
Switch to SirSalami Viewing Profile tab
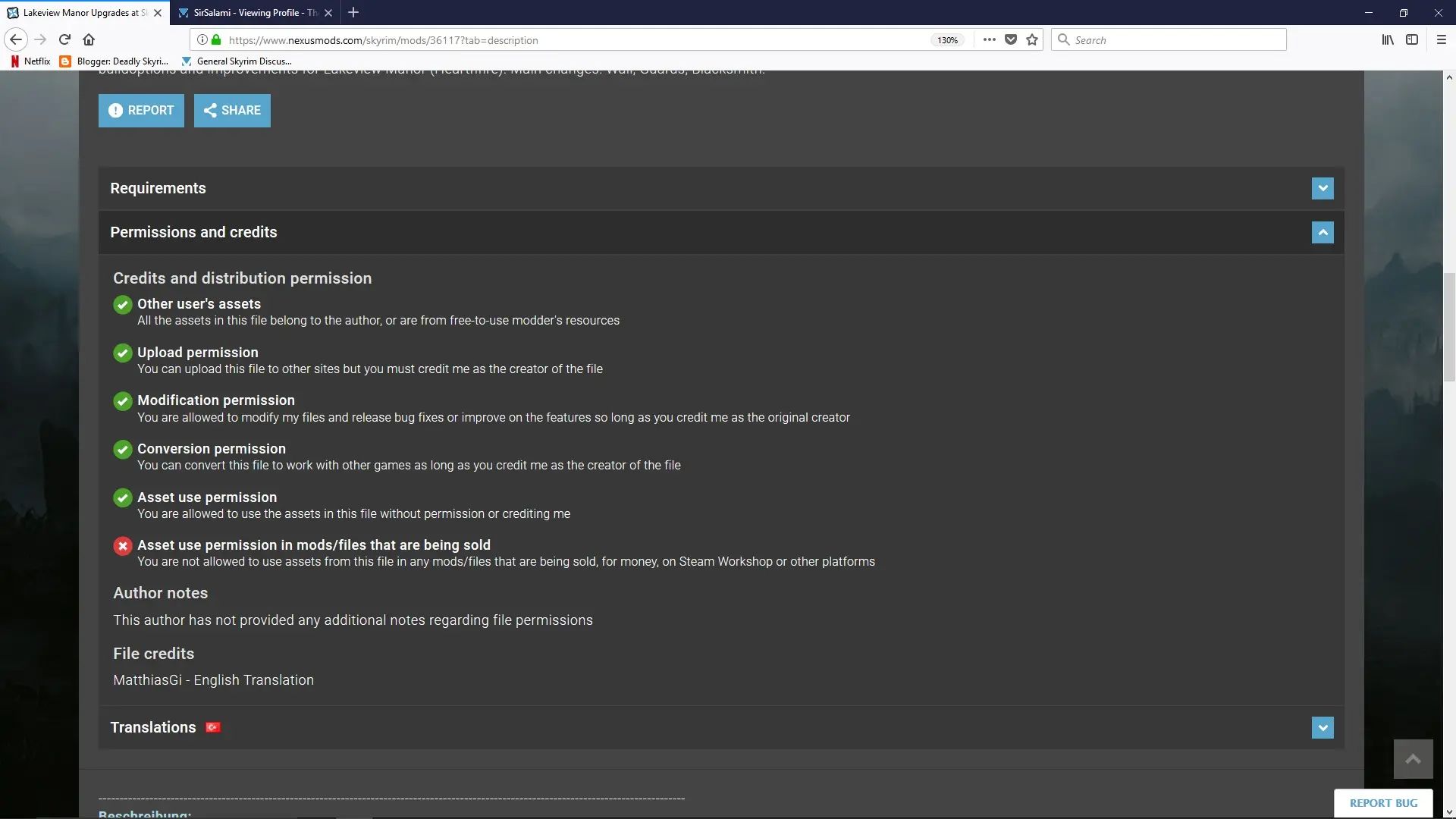[256, 13]
